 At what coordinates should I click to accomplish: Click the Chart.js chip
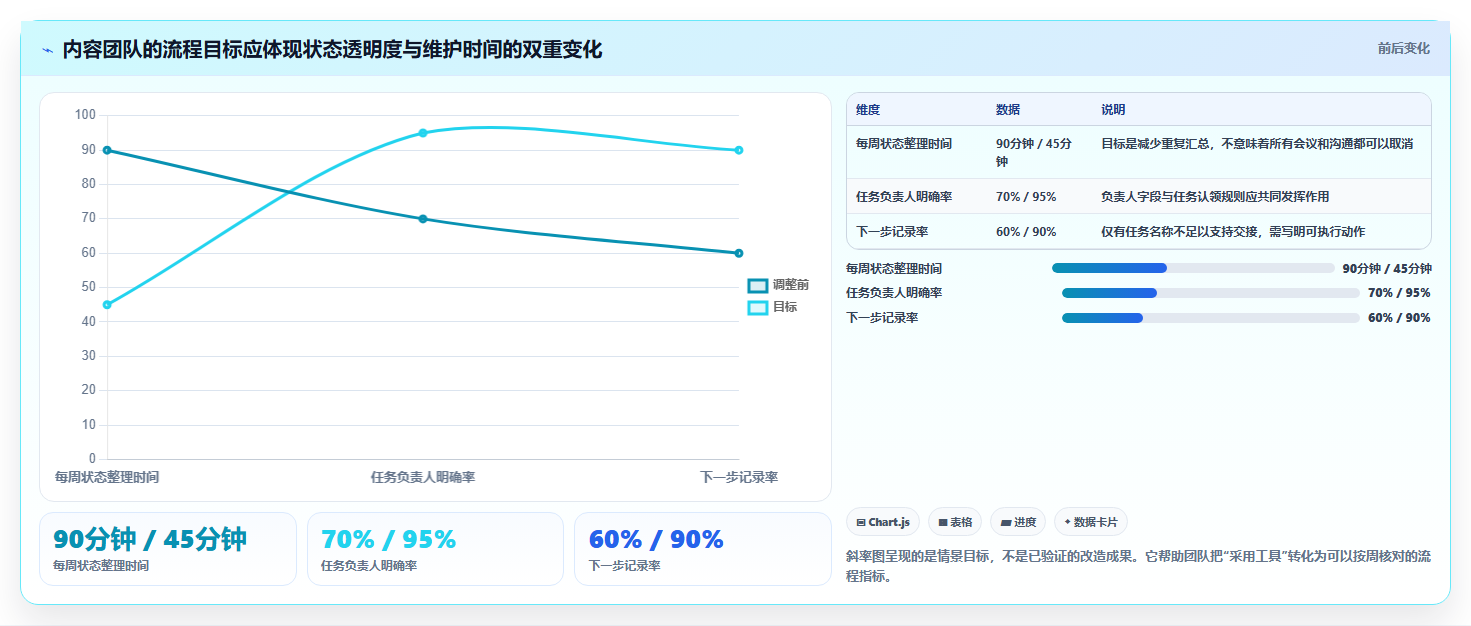[883, 522]
